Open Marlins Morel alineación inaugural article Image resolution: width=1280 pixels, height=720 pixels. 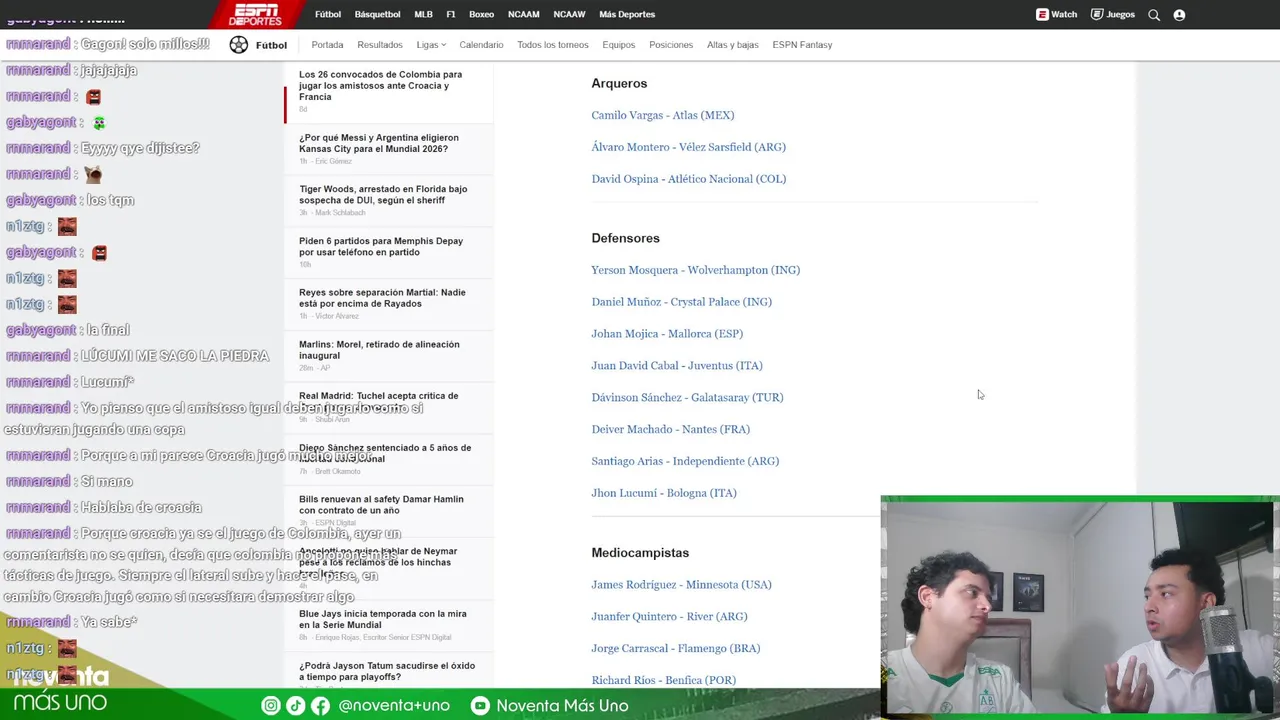point(379,350)
